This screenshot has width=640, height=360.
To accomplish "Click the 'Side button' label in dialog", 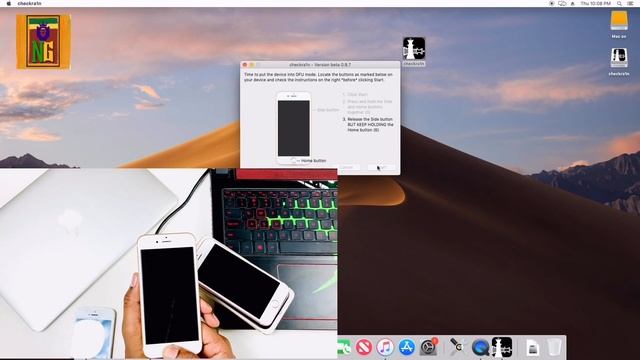I will point(328,110).
